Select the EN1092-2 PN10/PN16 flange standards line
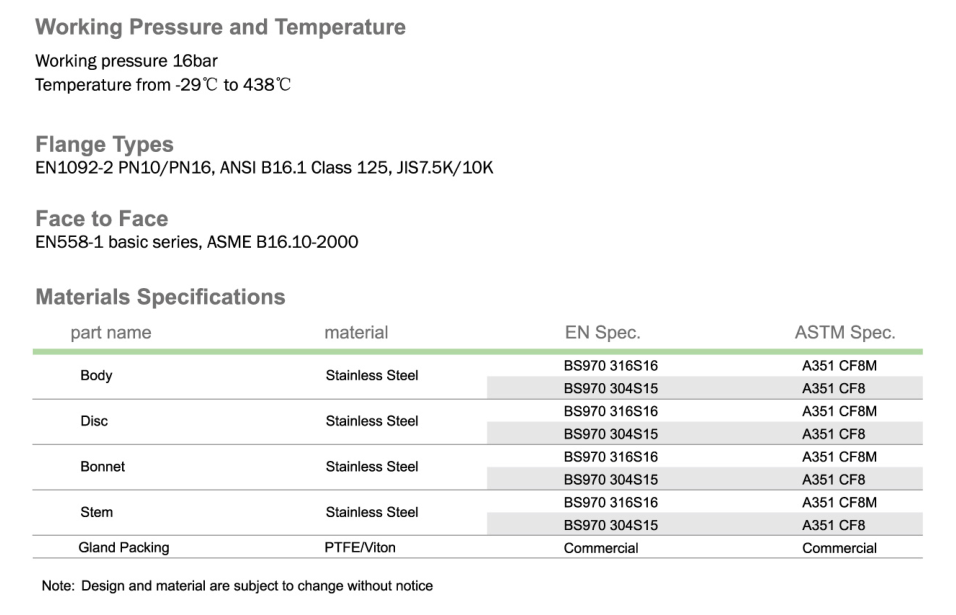The width and height of the screenshot is (956, 615). pyautogui.click(x=264, y=167)
